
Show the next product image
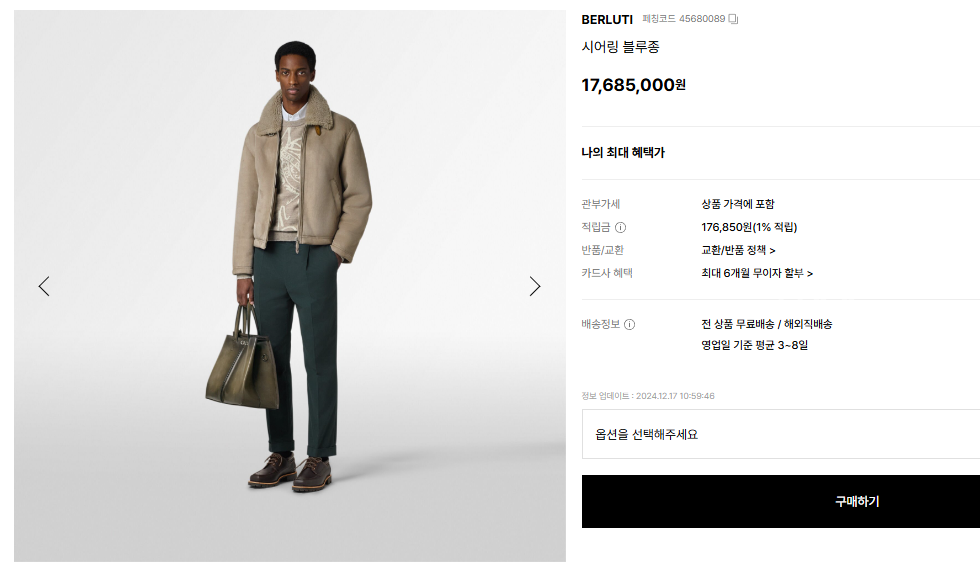[x=534, y=286]
